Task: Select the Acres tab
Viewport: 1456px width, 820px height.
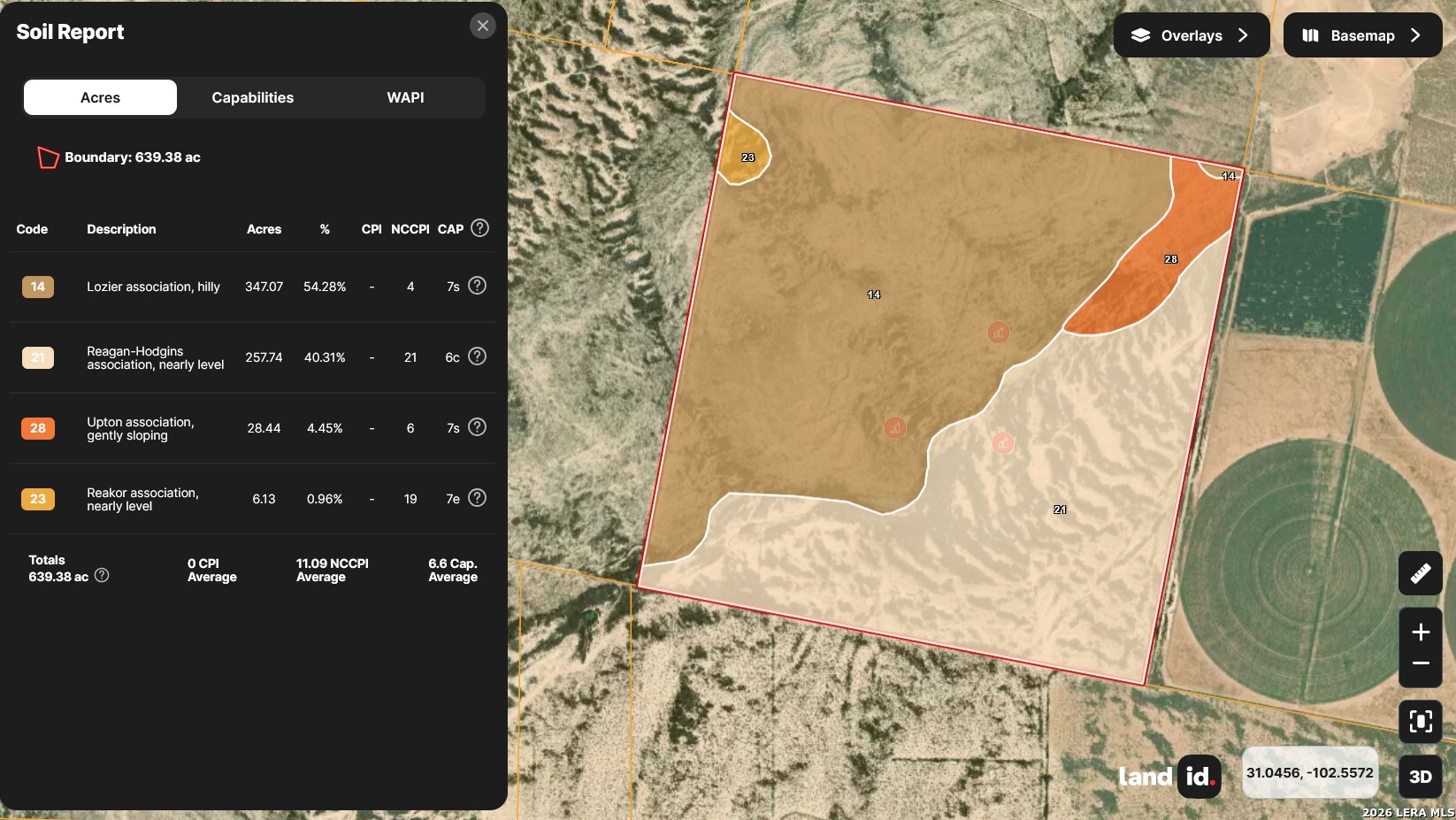Action: tap(100, 97)
